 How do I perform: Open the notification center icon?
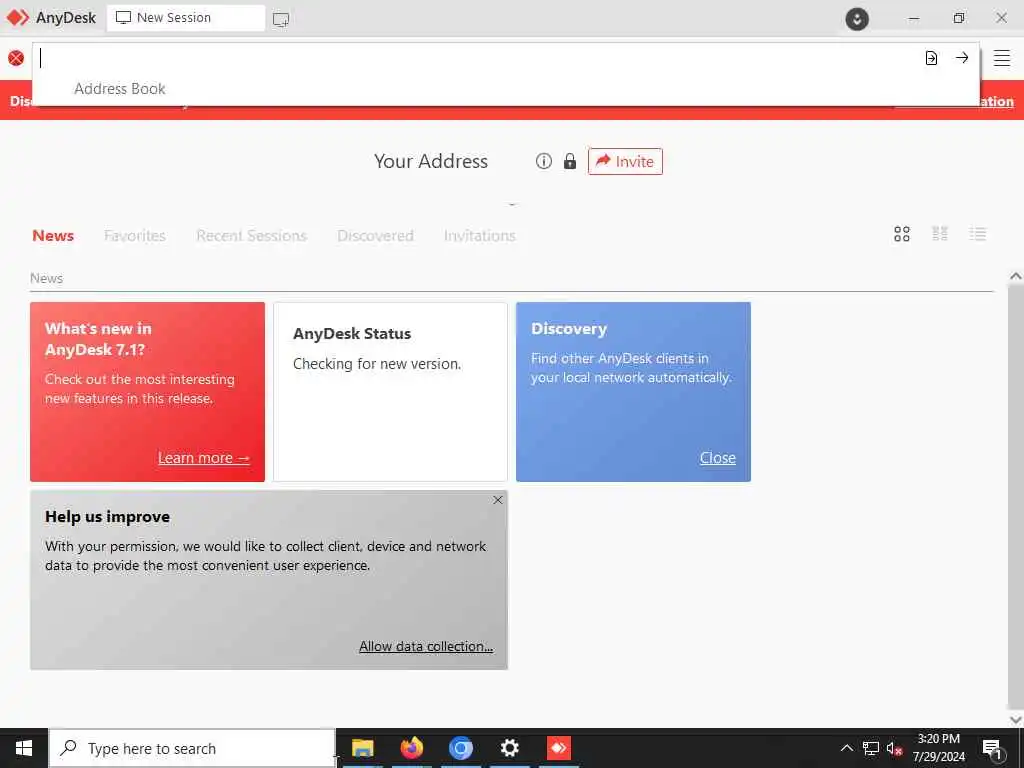point(992,748)
